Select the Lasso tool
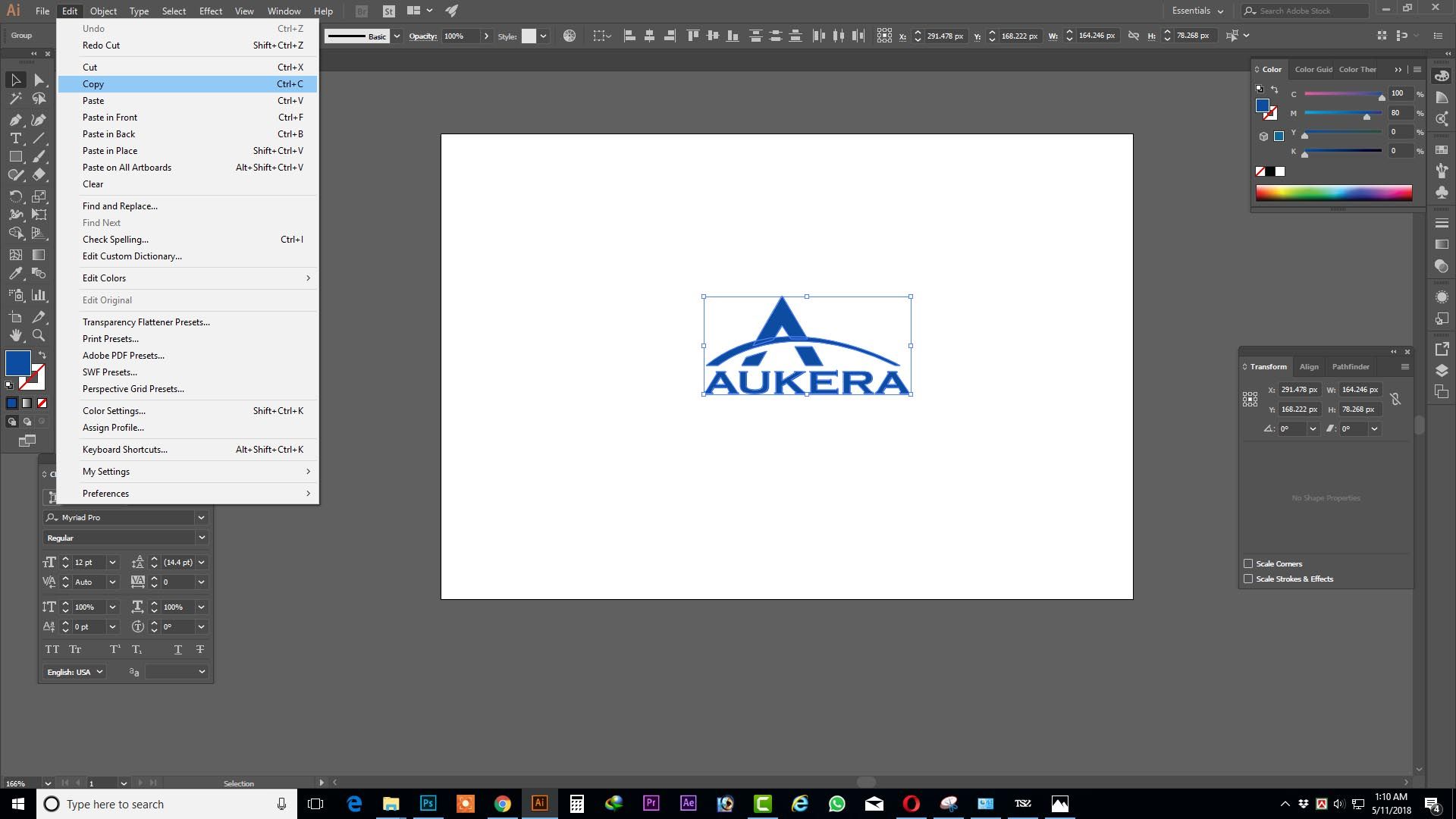Screen dimensions: 1456x819 click(39, 99)
